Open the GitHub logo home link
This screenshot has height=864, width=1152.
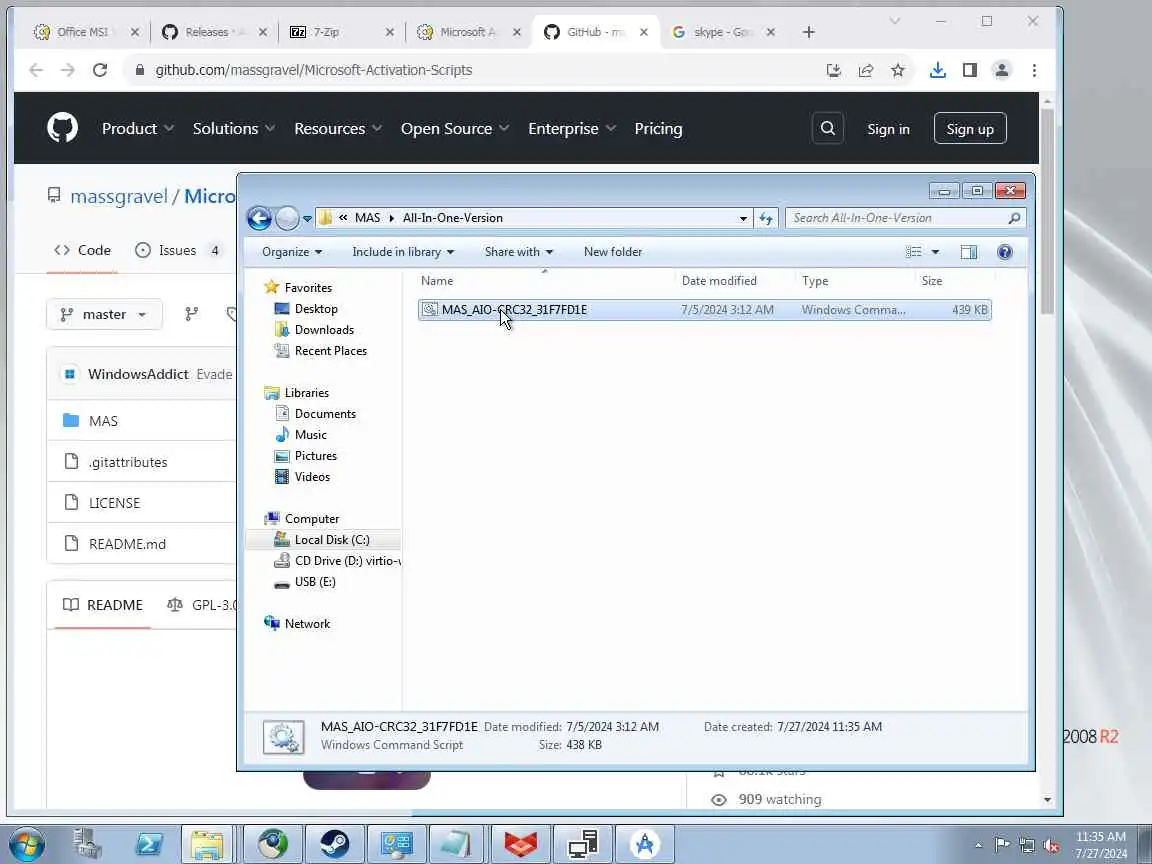tap(62, 128)
